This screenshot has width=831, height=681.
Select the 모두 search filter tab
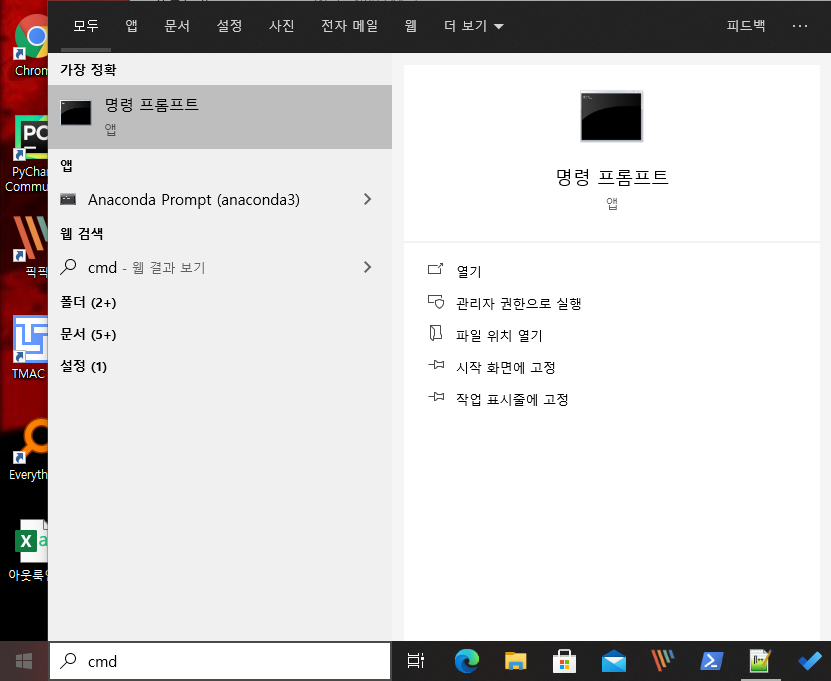[85, 25]
